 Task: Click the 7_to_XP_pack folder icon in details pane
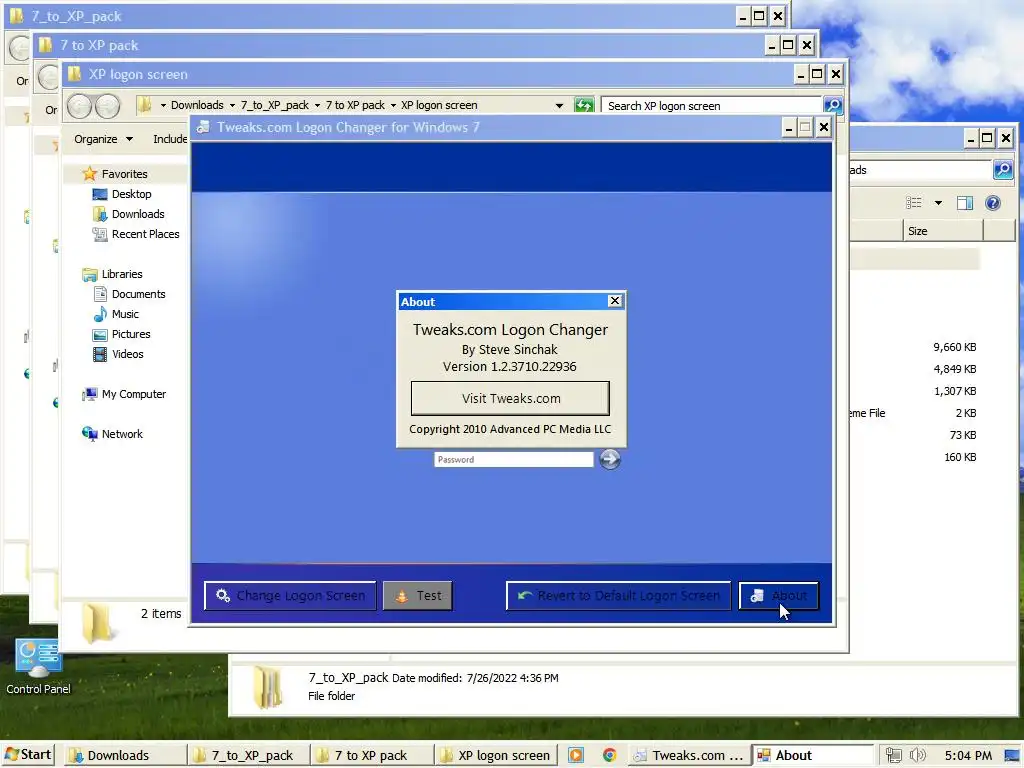pyautogui.click(x=268, y=687)
